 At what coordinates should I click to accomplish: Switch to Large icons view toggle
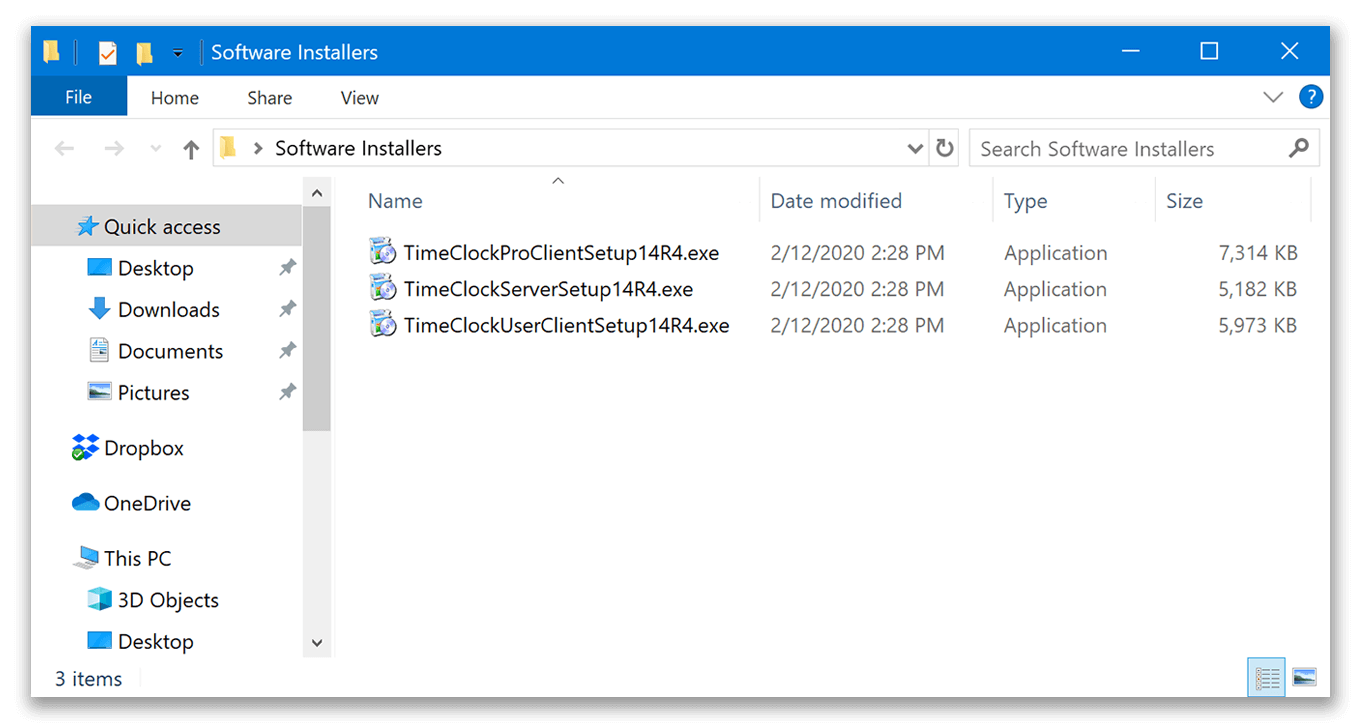pyautogui.click(x=1304, y=678)
